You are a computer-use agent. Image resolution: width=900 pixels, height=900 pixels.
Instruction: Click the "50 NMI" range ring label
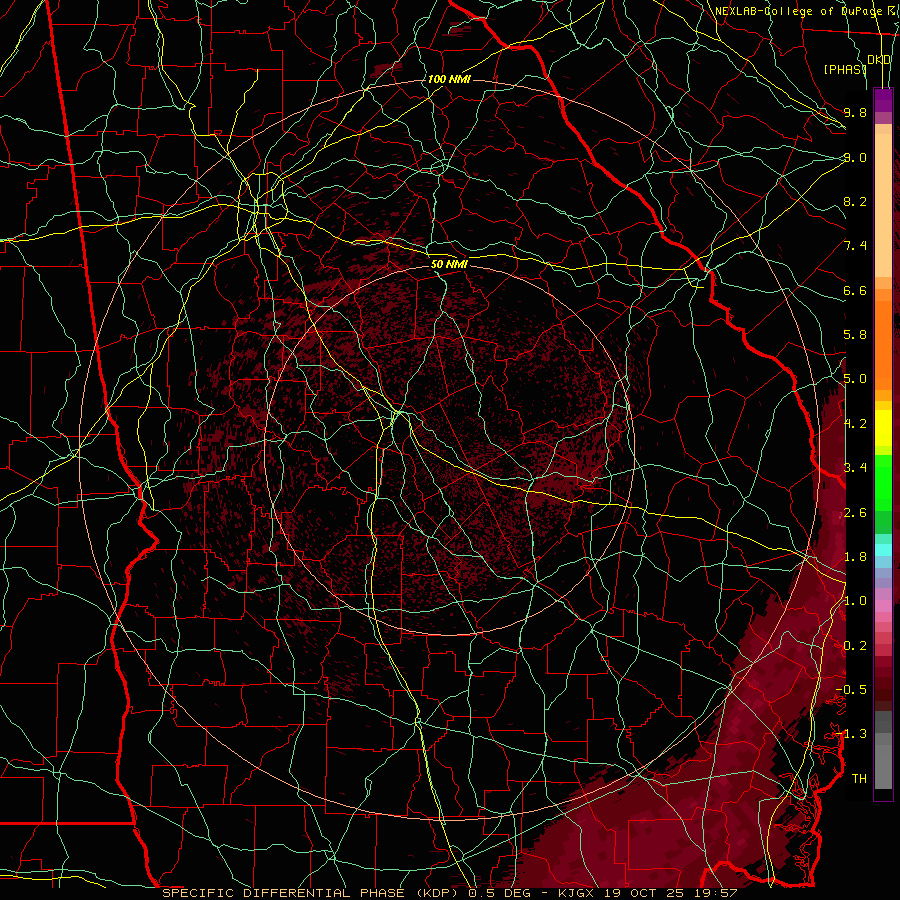[x=449, y=264]
